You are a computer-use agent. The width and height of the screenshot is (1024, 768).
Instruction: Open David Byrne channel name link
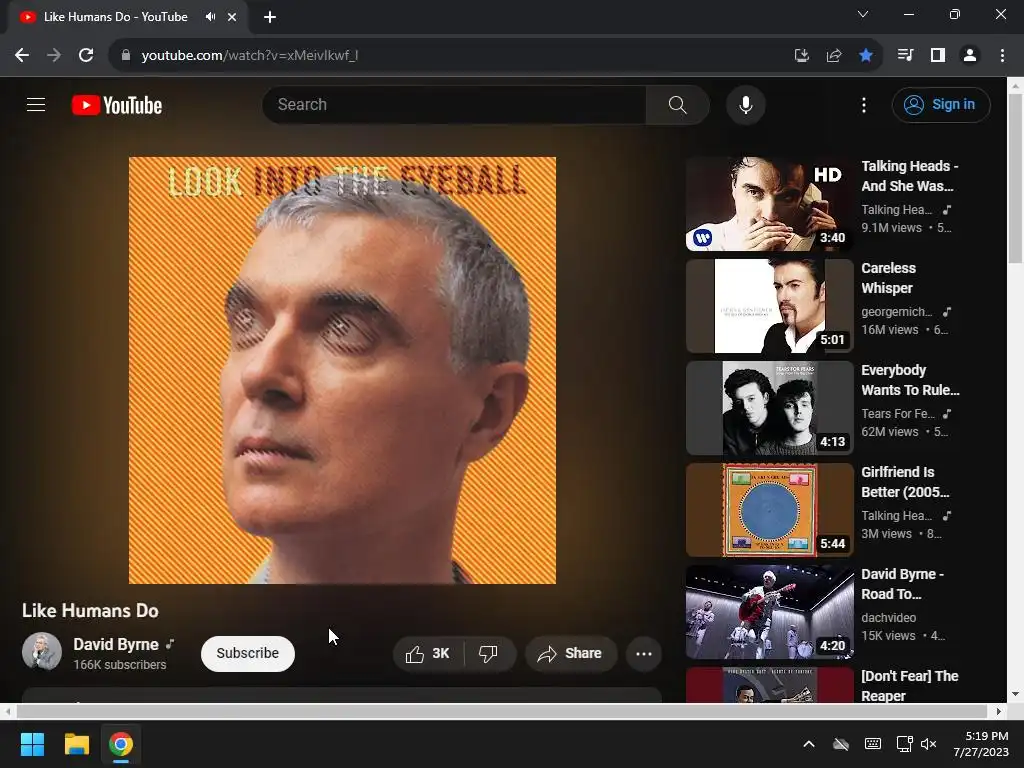[116, 645]
